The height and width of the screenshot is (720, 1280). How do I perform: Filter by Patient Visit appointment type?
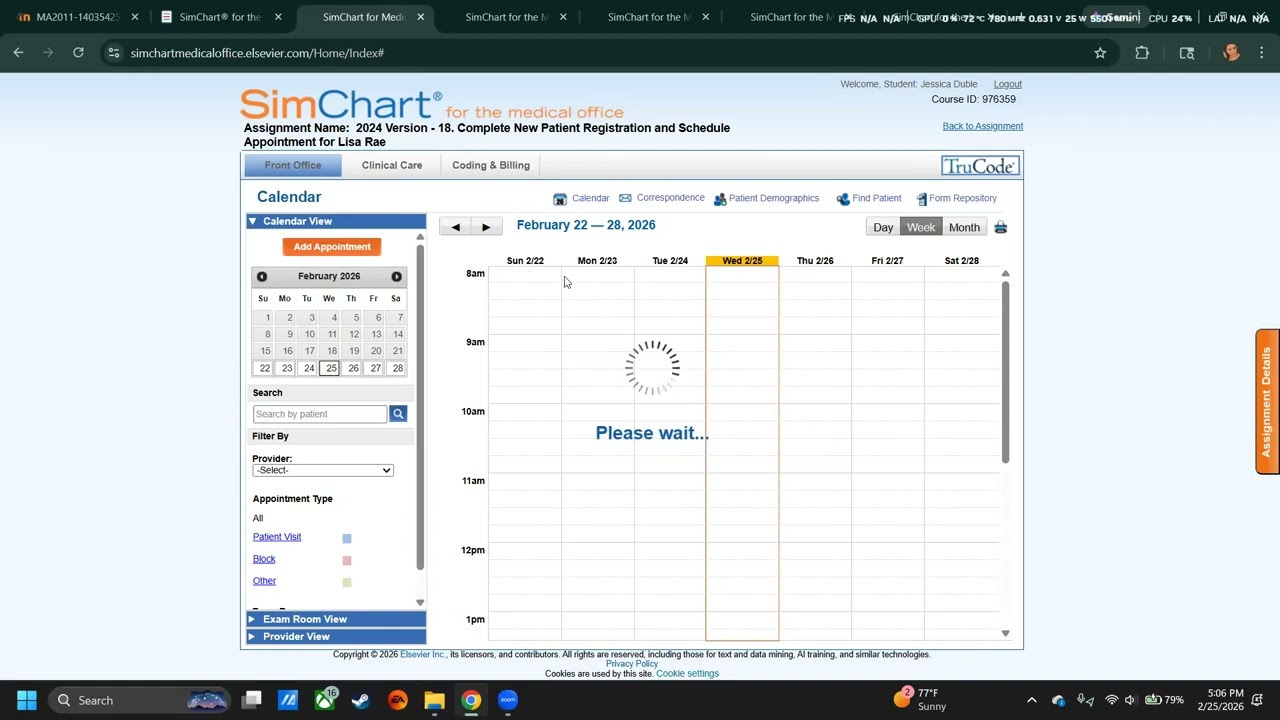click(x=277, y=537)
